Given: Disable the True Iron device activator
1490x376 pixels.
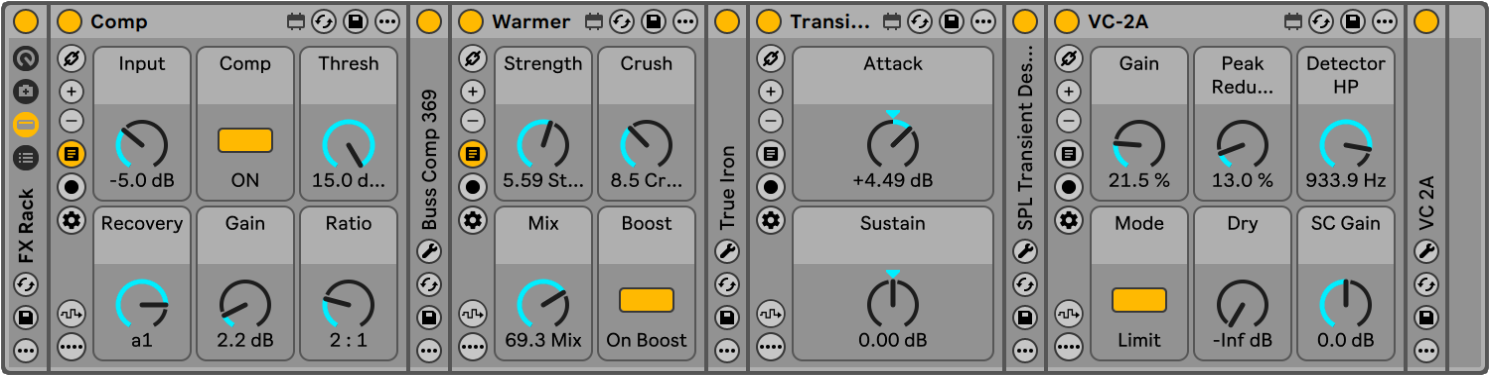Looking at the screenshot, I should coord(727,21).
